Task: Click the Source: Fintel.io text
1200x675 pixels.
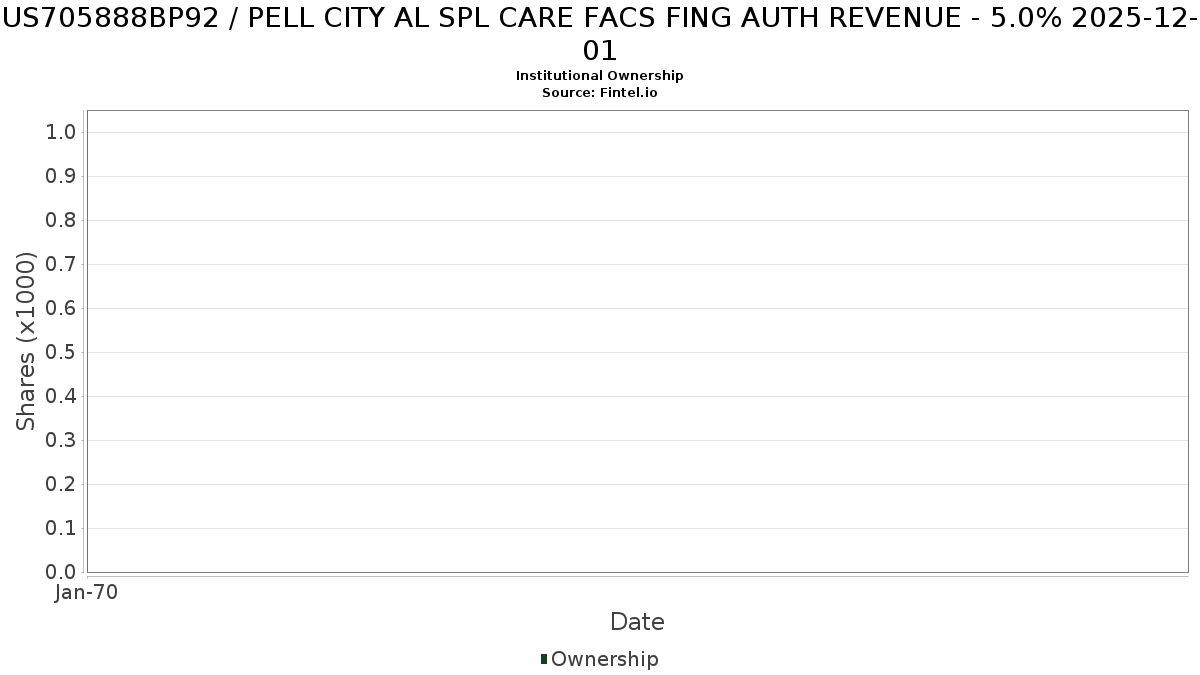Action: tap(600, 92)
